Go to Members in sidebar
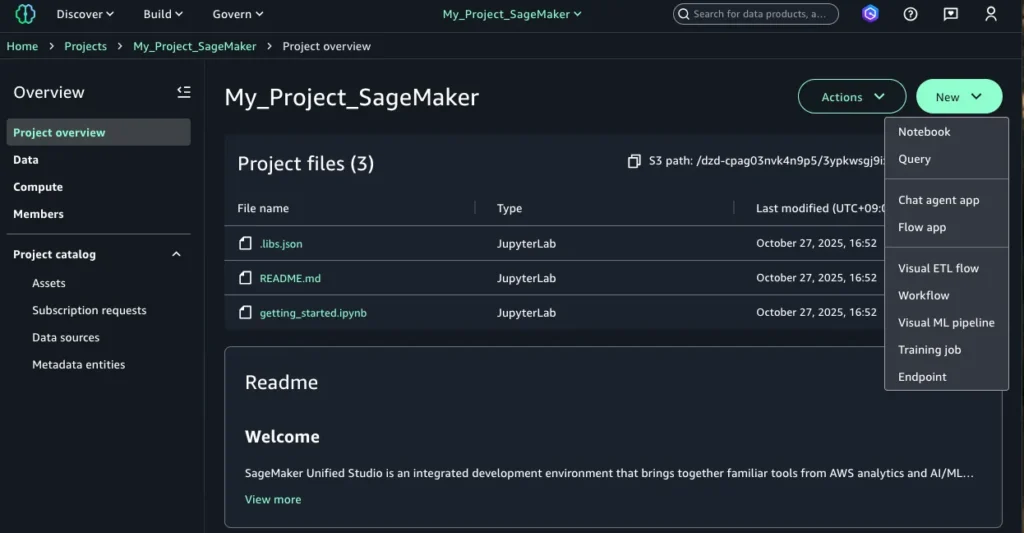1024x533 pixels. [x=38, y=214]
